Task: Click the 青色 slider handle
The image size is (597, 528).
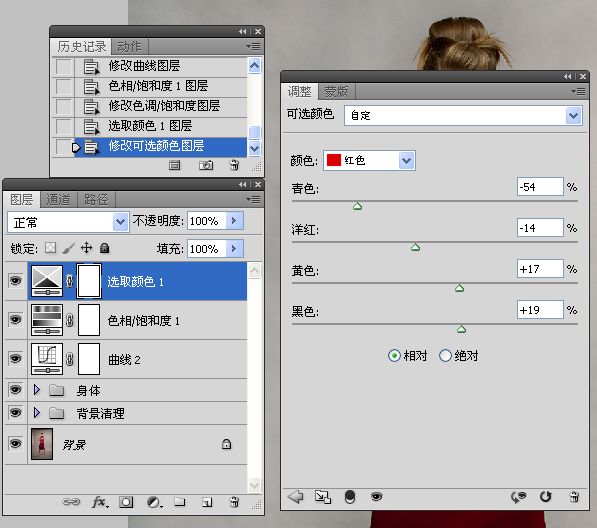Action: pos(357,206)
